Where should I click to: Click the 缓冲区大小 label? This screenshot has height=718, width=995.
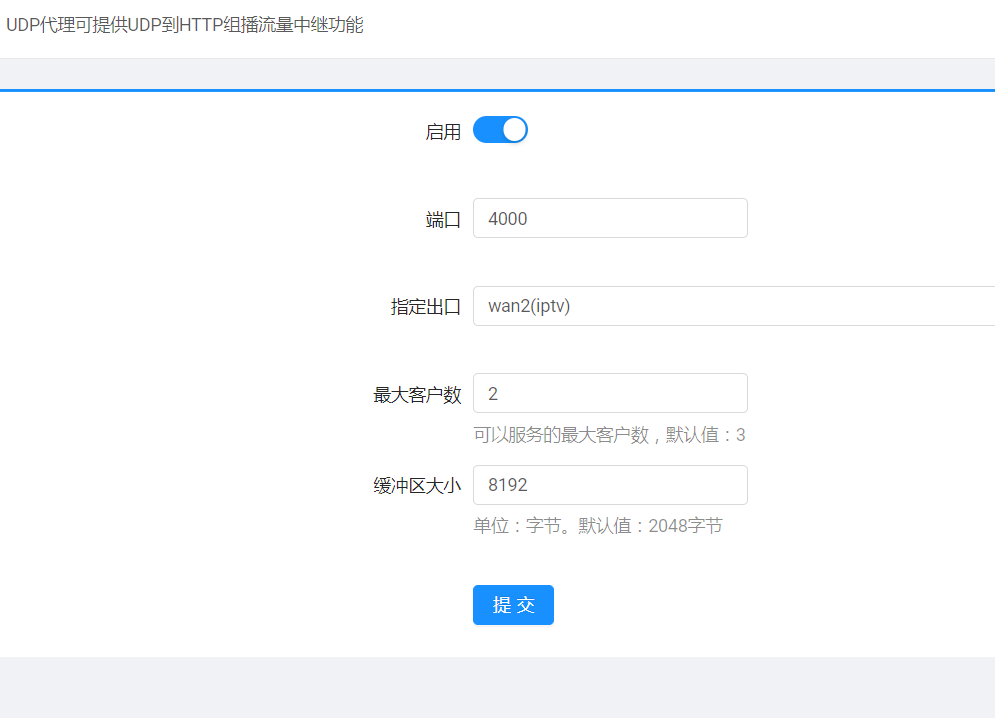click(417, 486)
